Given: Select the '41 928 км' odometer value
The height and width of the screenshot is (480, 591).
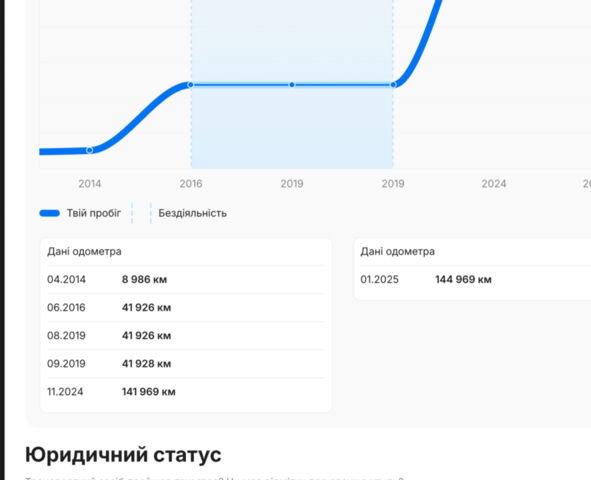Looking at the screenshot, I should 146,364.
